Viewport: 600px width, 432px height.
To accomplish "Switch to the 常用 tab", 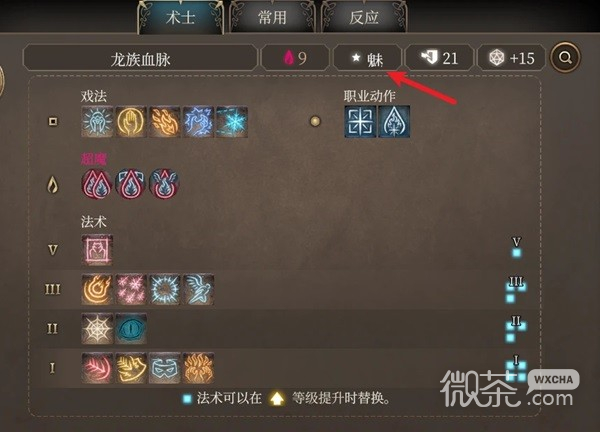I will [272, 18].
